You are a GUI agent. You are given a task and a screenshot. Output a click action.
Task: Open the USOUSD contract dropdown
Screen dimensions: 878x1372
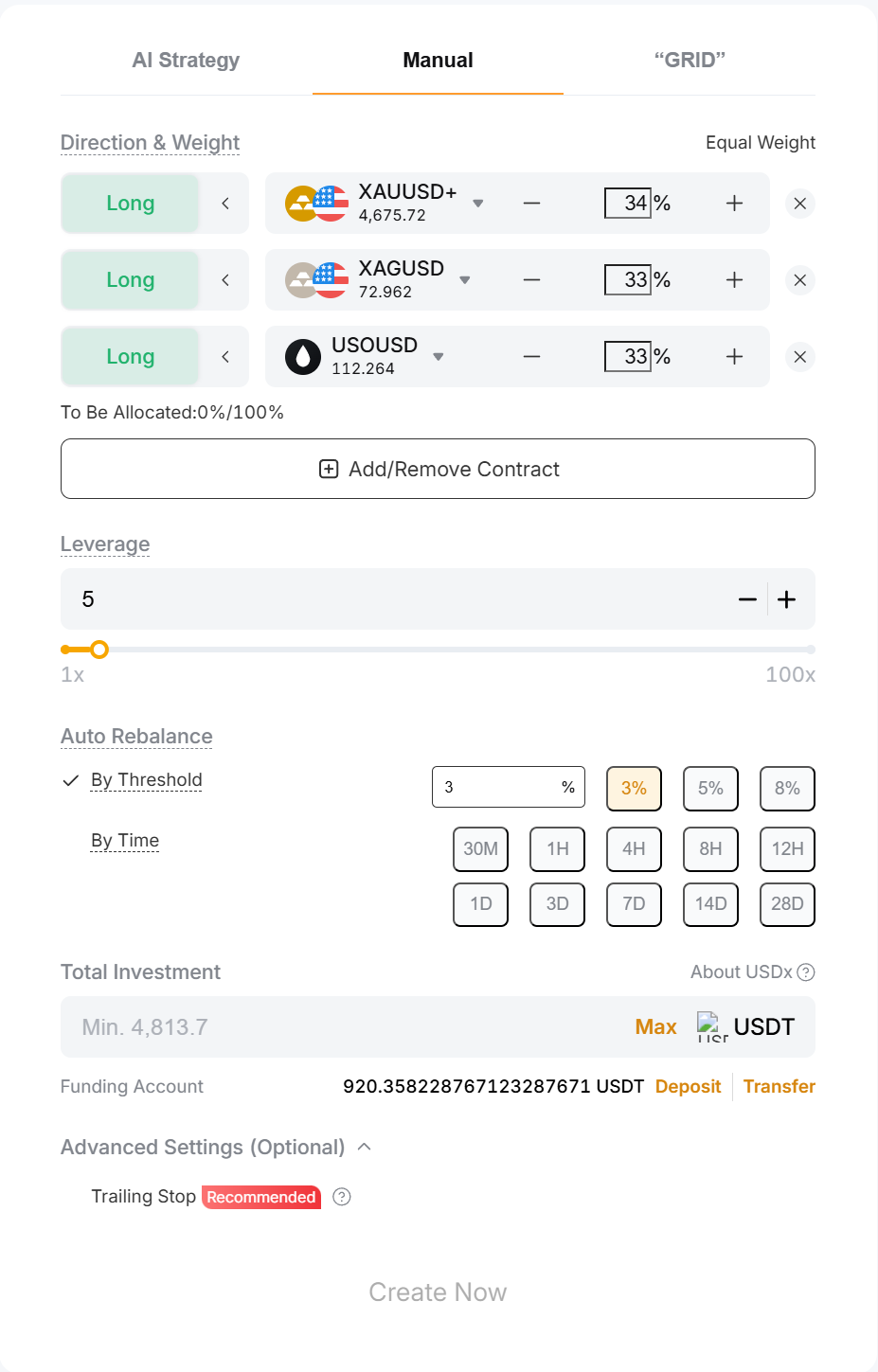pyautogui.click(x=439, y=357)
